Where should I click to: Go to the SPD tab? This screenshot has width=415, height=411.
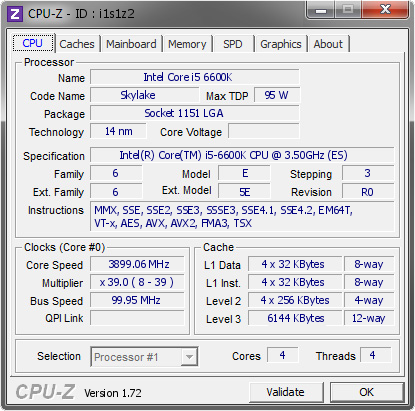coord(233,44)
